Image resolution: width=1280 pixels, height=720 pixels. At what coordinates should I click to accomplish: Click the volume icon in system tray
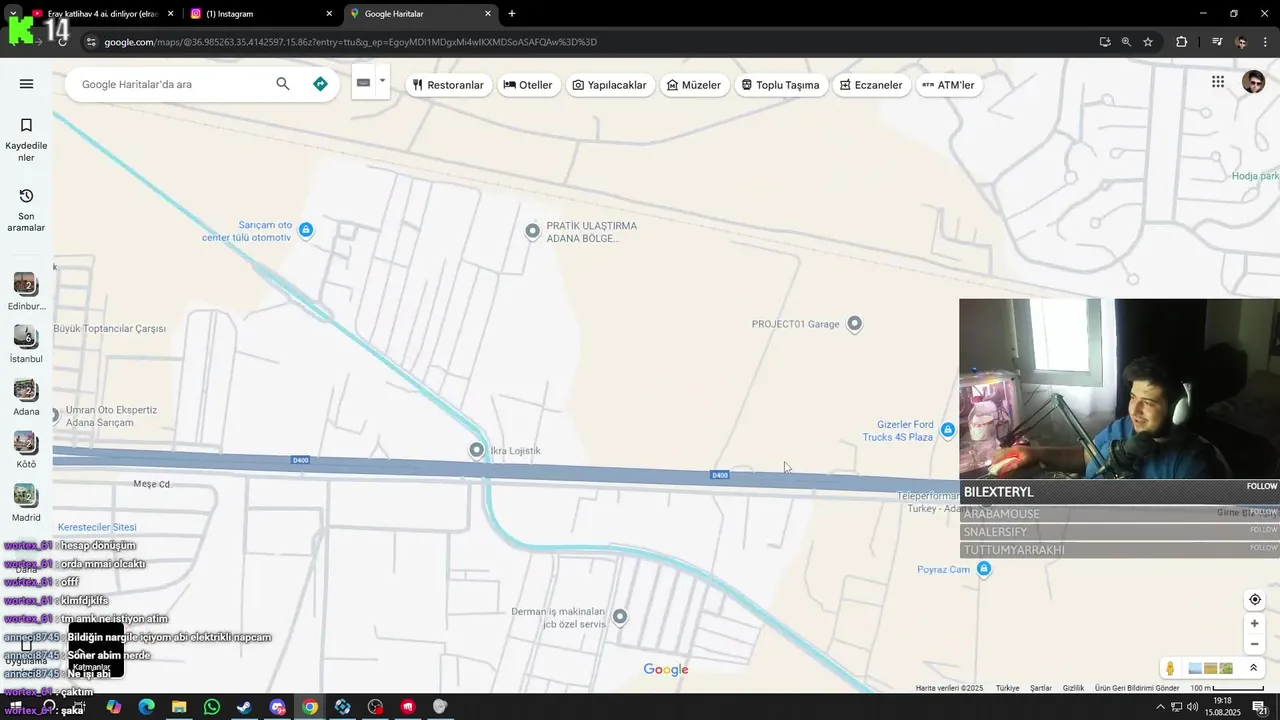coord(1193,707)
